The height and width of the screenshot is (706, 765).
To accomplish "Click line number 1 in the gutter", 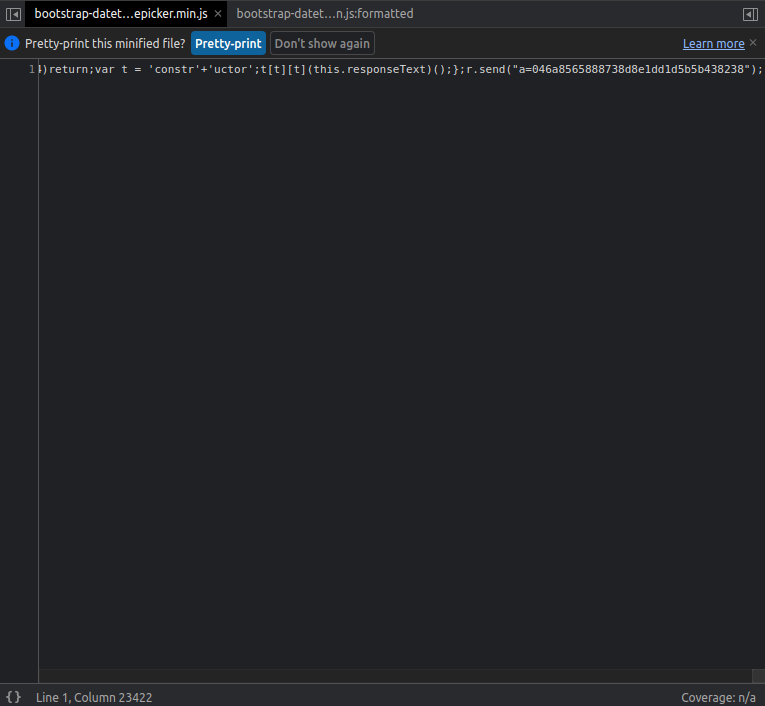I will 32,69.
